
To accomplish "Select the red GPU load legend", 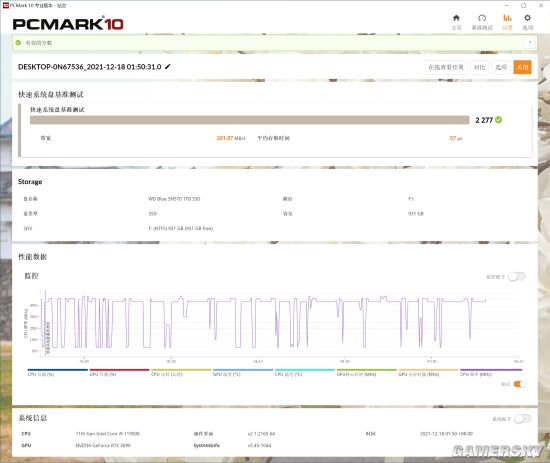I will pyautogui.click(x=119, y=372).
